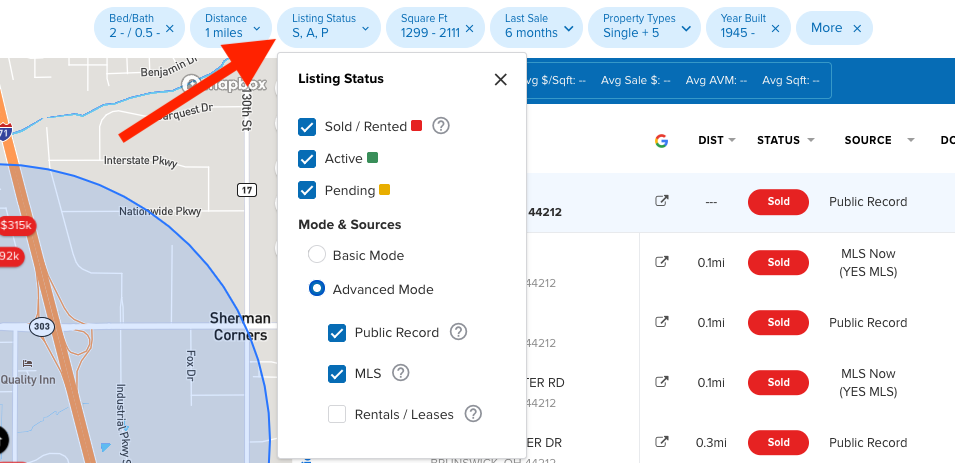Uncheck the Sold / Rented checkbox
This screenshot has height=463, width=955.
tap(308, 127)
